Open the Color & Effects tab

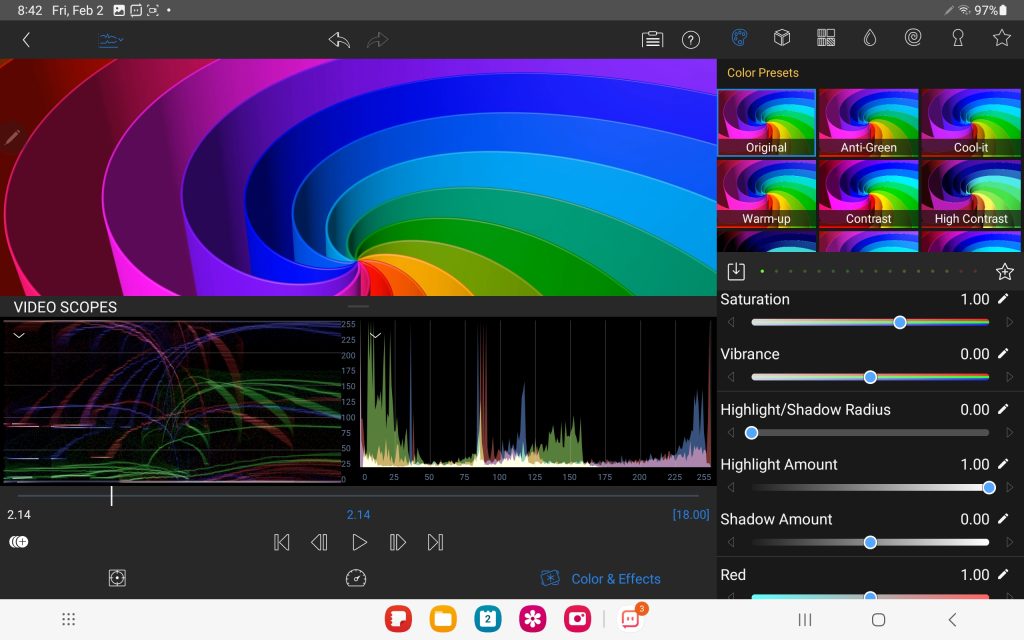pyautogui.click(x=601, y=578)
